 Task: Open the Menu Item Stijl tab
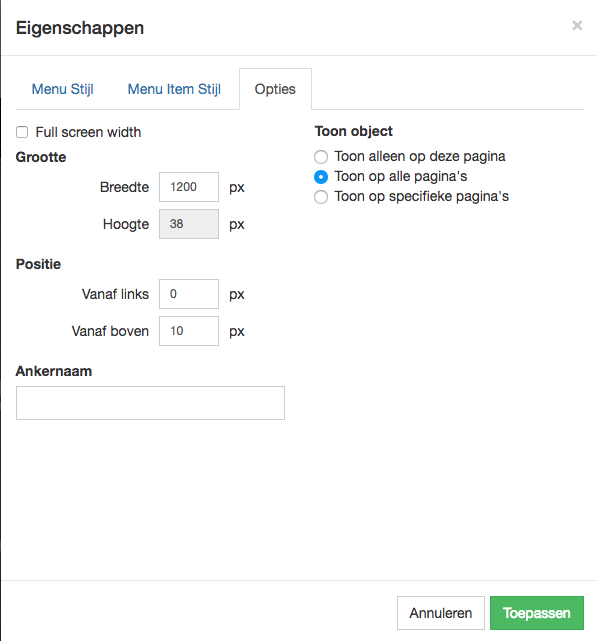coord(174,89)
